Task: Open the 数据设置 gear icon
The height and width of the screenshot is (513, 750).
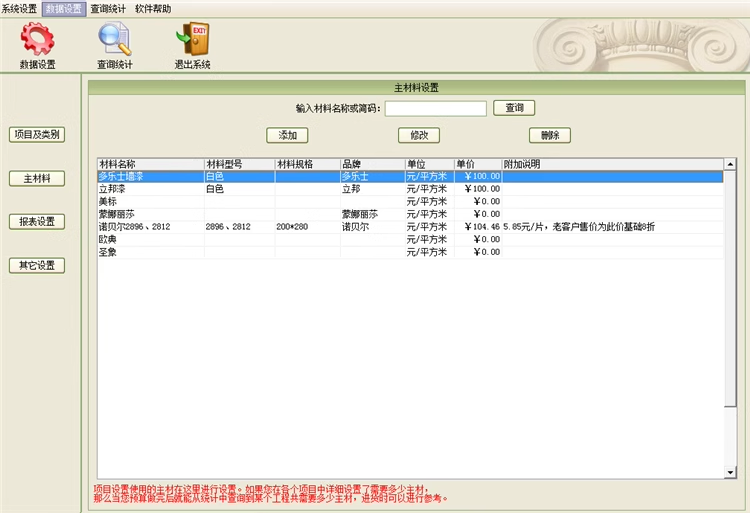Action: 37,39
